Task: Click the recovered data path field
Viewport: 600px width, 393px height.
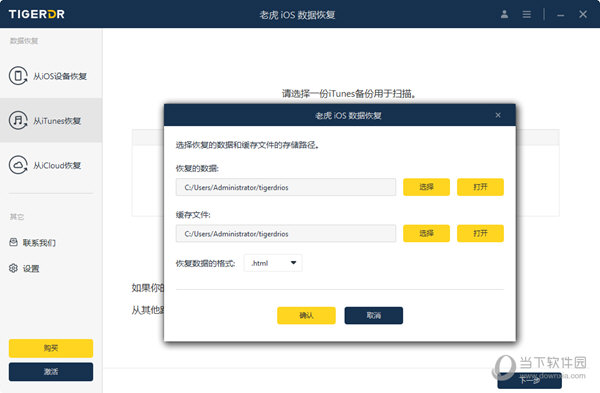Action: click(x=286, y=187)
